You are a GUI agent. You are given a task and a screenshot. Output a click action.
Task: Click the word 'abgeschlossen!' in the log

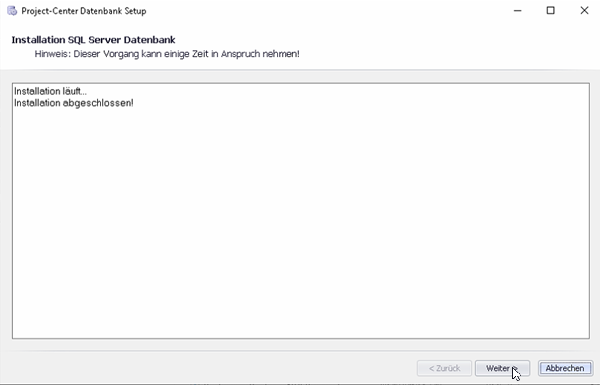click(x=98, y=103)
